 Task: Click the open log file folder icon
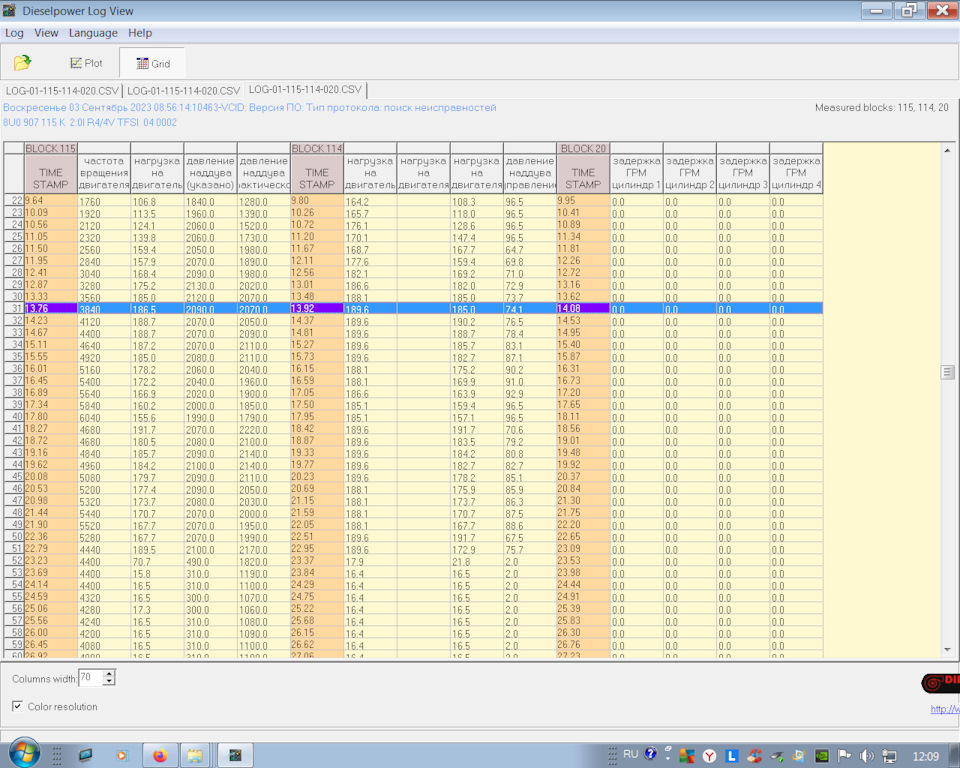coord(22,63)
